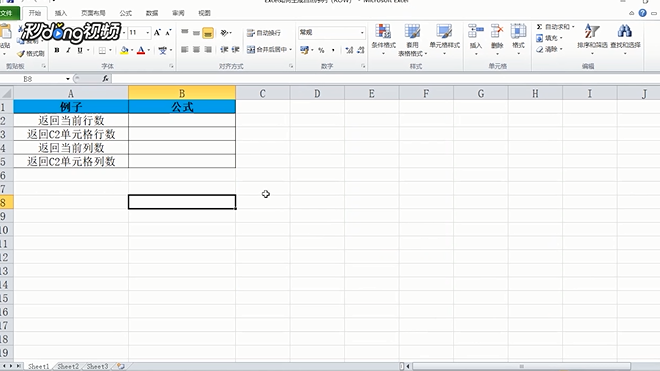Switch to the Sheet2 worksheet tab
Image resolution: width=660 pixels, height=371 pixels.
point(68,366)
